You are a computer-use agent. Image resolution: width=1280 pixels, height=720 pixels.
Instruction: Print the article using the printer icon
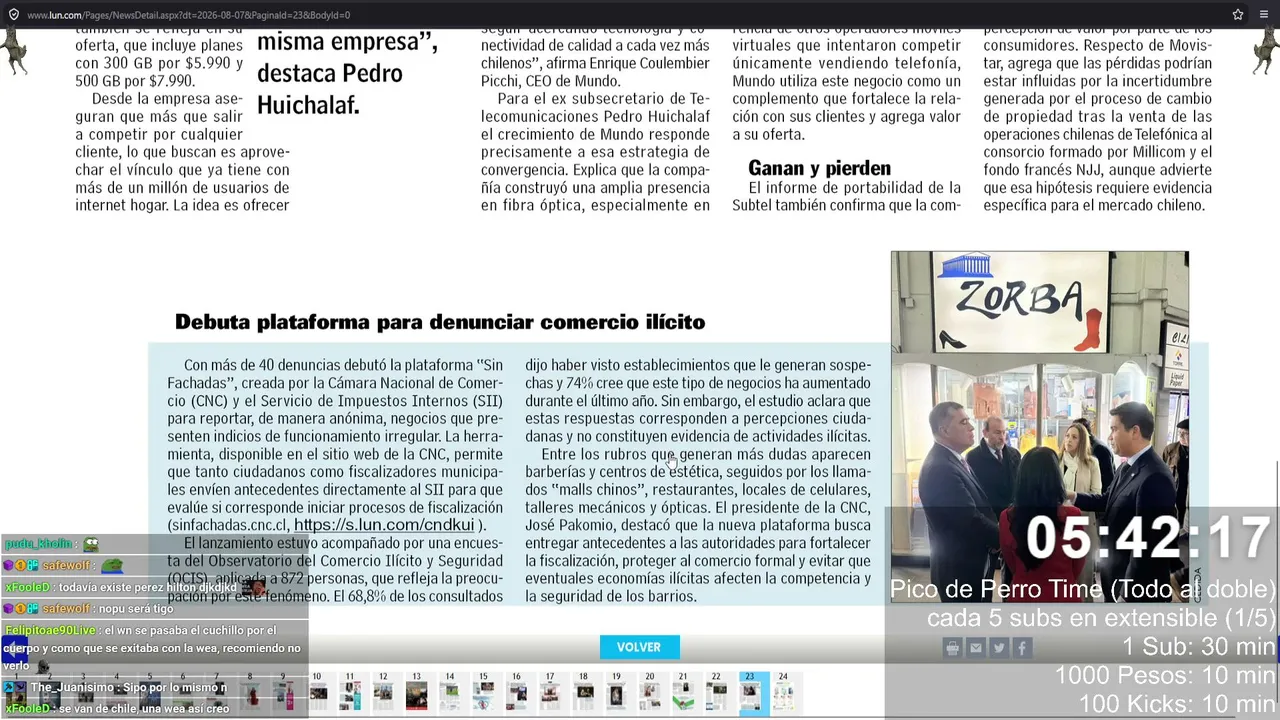click(x=953, y=648)
